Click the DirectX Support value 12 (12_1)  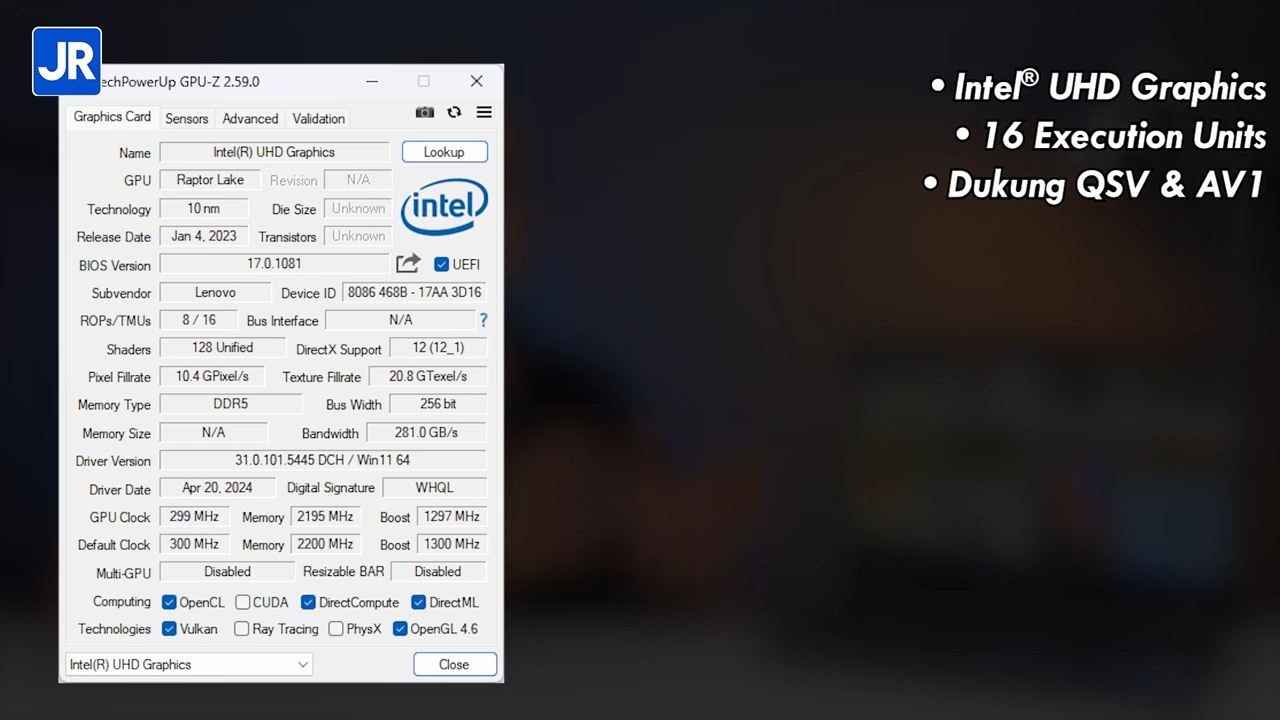pos(438,348)
